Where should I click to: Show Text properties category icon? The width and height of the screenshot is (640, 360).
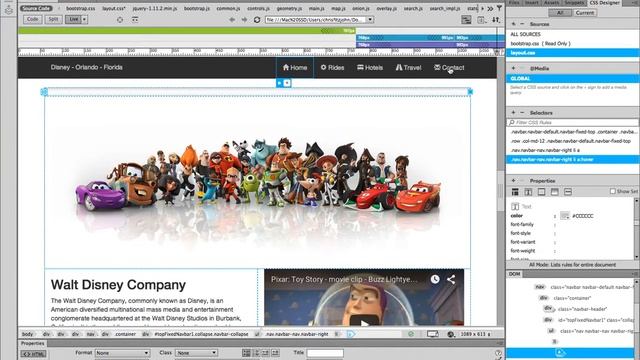[x=528, y=192]
